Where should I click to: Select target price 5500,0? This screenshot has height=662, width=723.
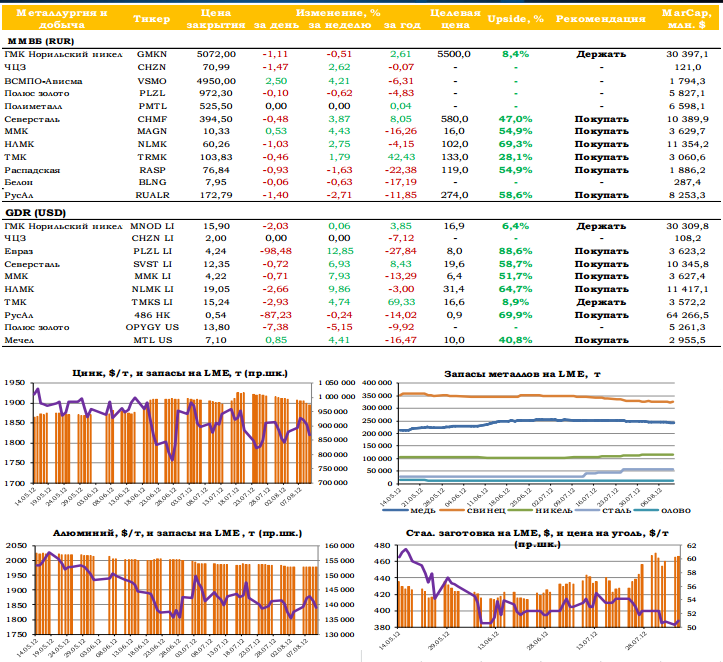click(x=454, y=54)
